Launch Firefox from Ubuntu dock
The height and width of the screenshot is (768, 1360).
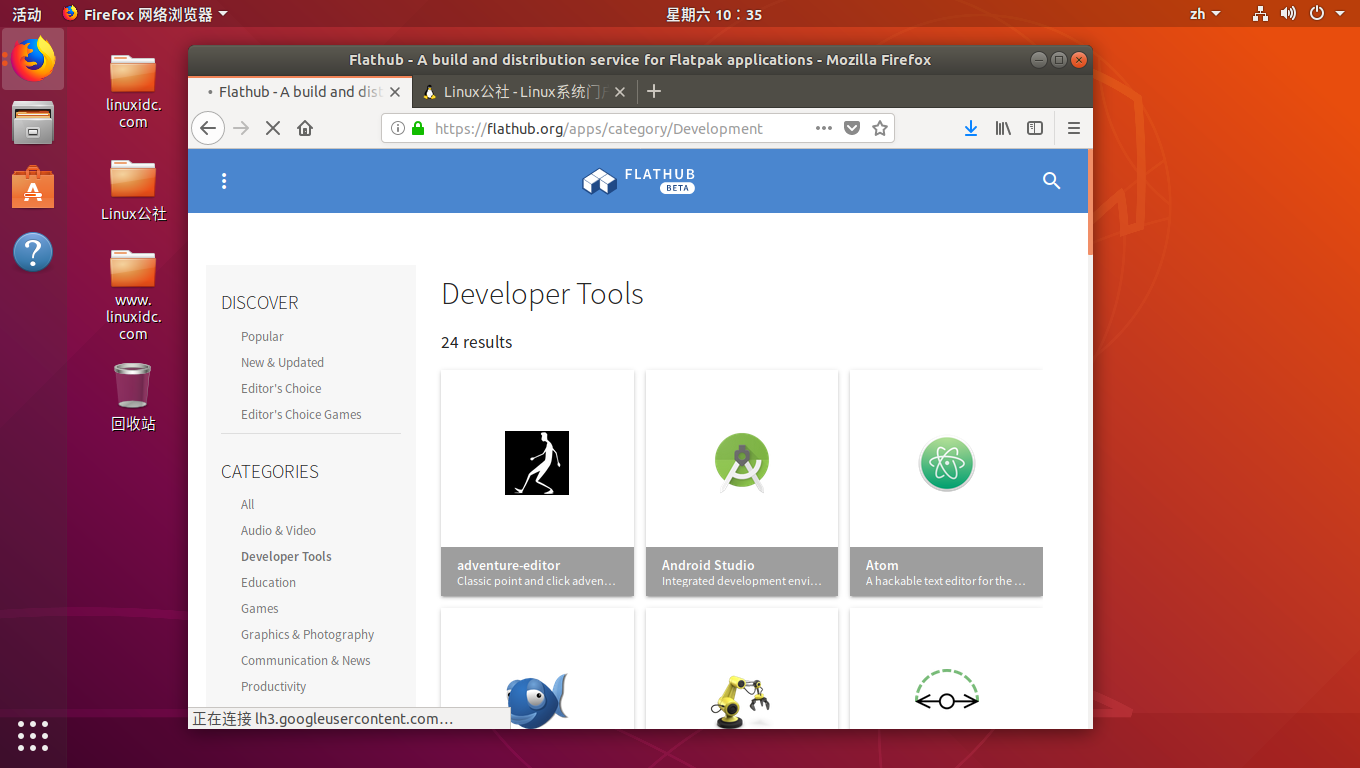33,59
